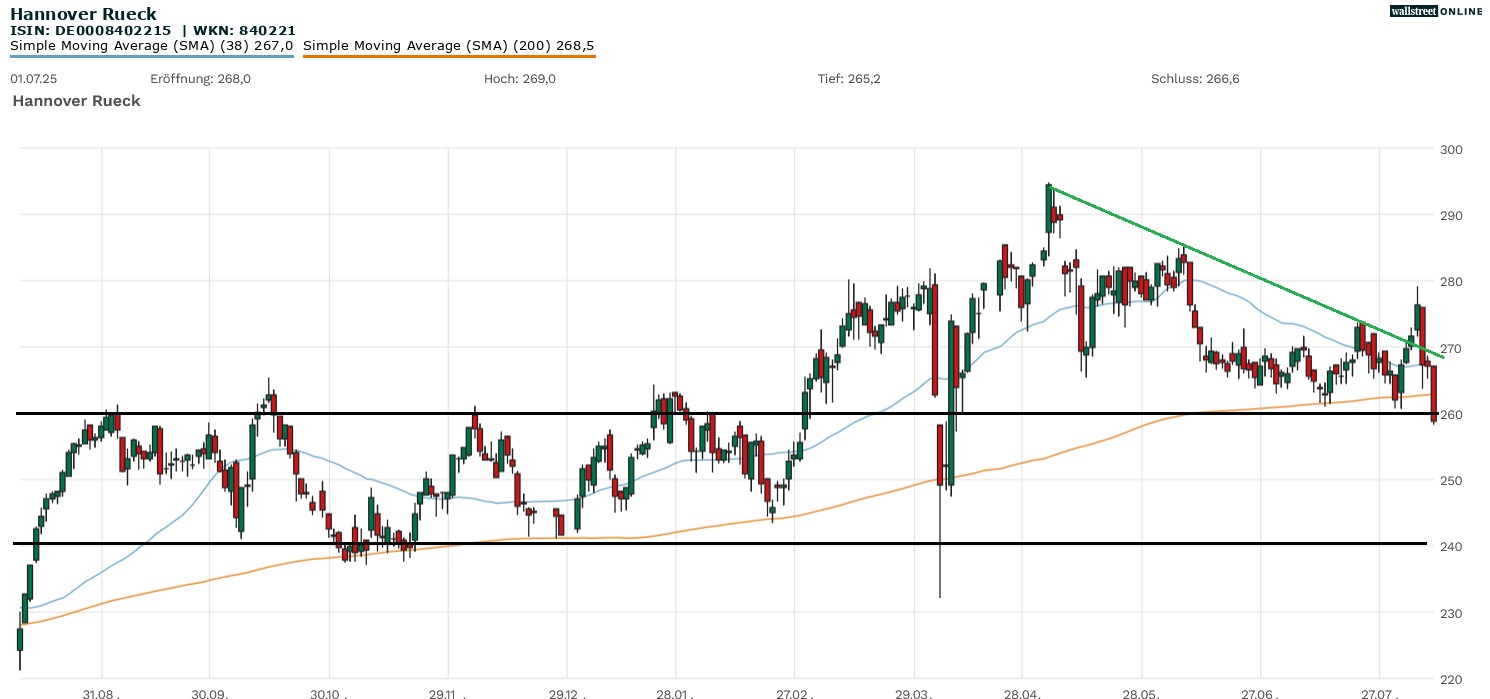The height and width of the screenshot is (699, 1490).
Task: Click the 280 price axis label
Action: point(1451,282)
